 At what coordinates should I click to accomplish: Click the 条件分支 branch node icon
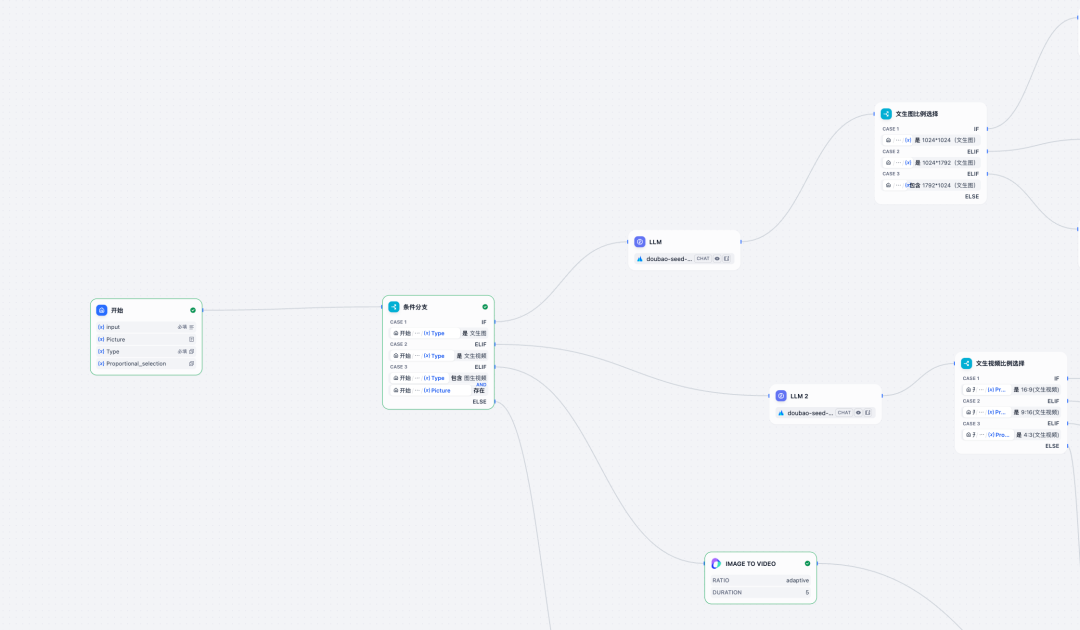[394, 307]
